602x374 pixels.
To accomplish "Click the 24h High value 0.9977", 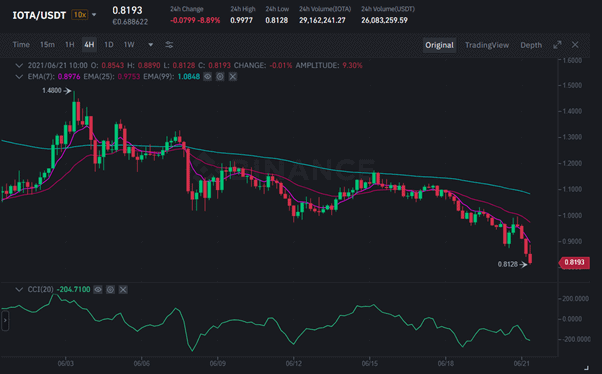I will [241, 20].
